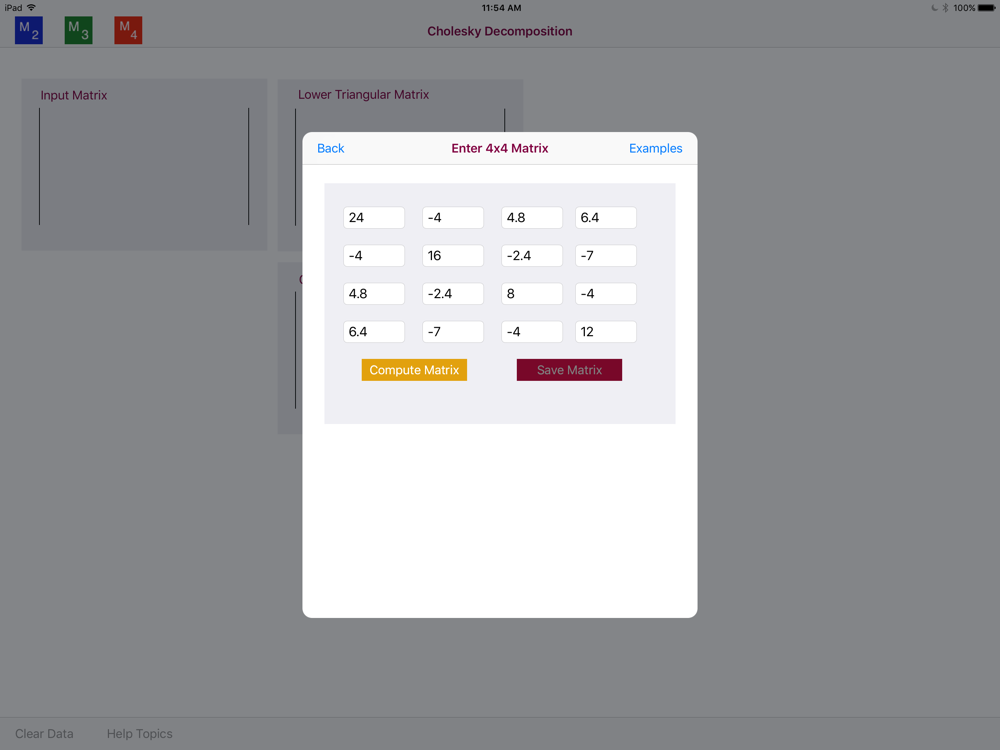Image resolution: width=1000 pixels, height=750 pixels.
Task: Tap the Bluetooth icon in status bar
Action: [945, 8]
